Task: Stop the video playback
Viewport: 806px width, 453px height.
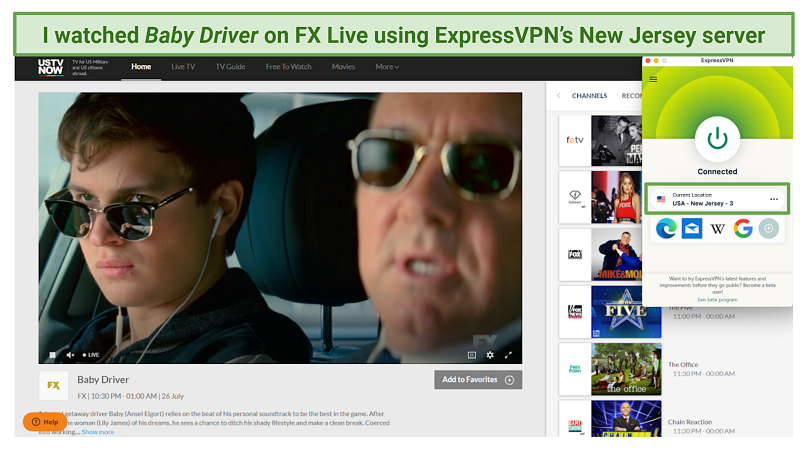Action: coord(52,355)
